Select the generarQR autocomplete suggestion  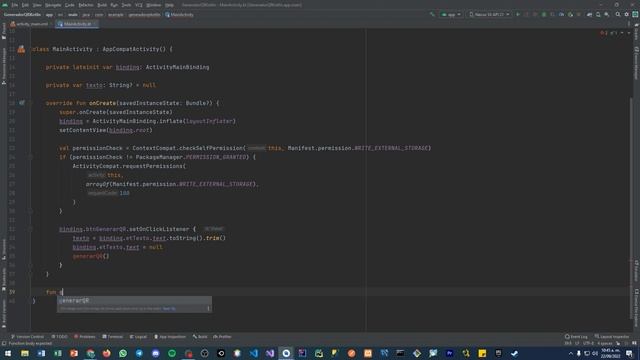pos(134,300)
